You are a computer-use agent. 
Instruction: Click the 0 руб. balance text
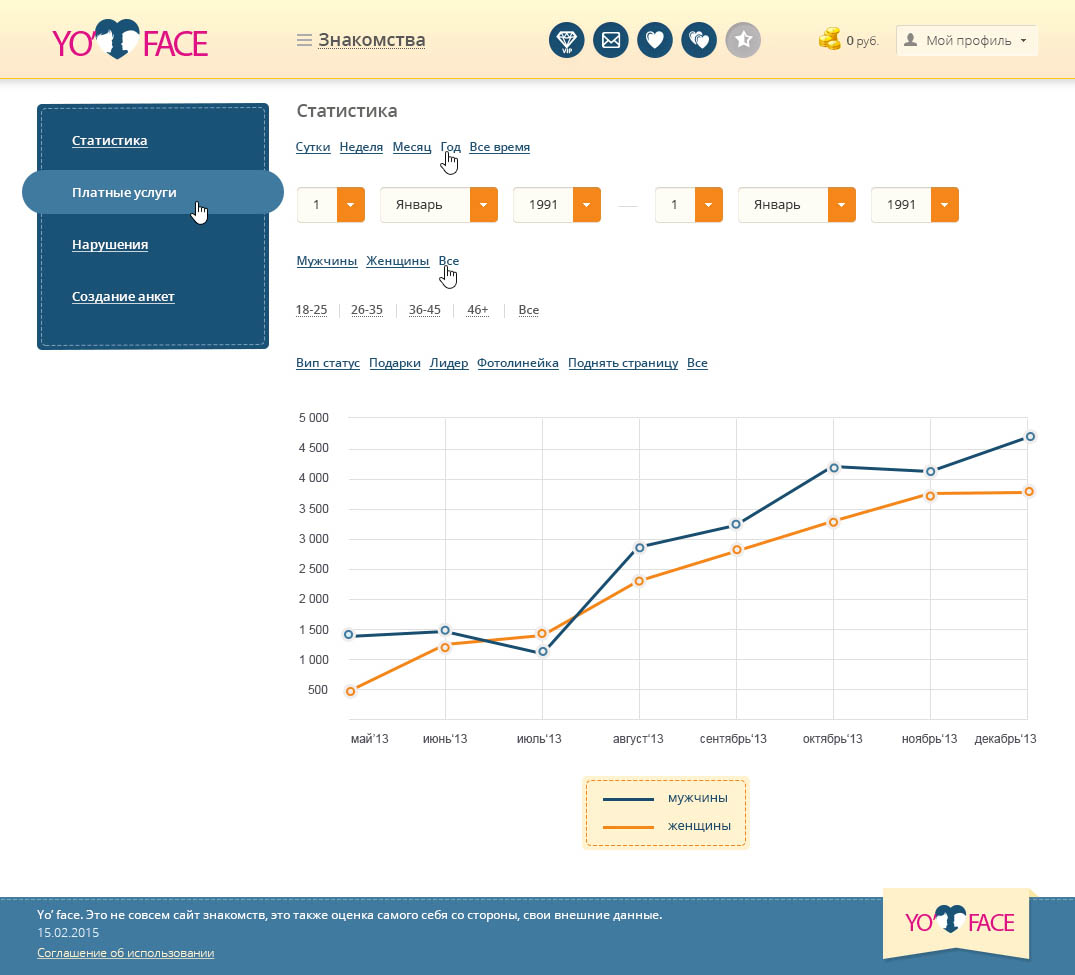tap(862, 40)
